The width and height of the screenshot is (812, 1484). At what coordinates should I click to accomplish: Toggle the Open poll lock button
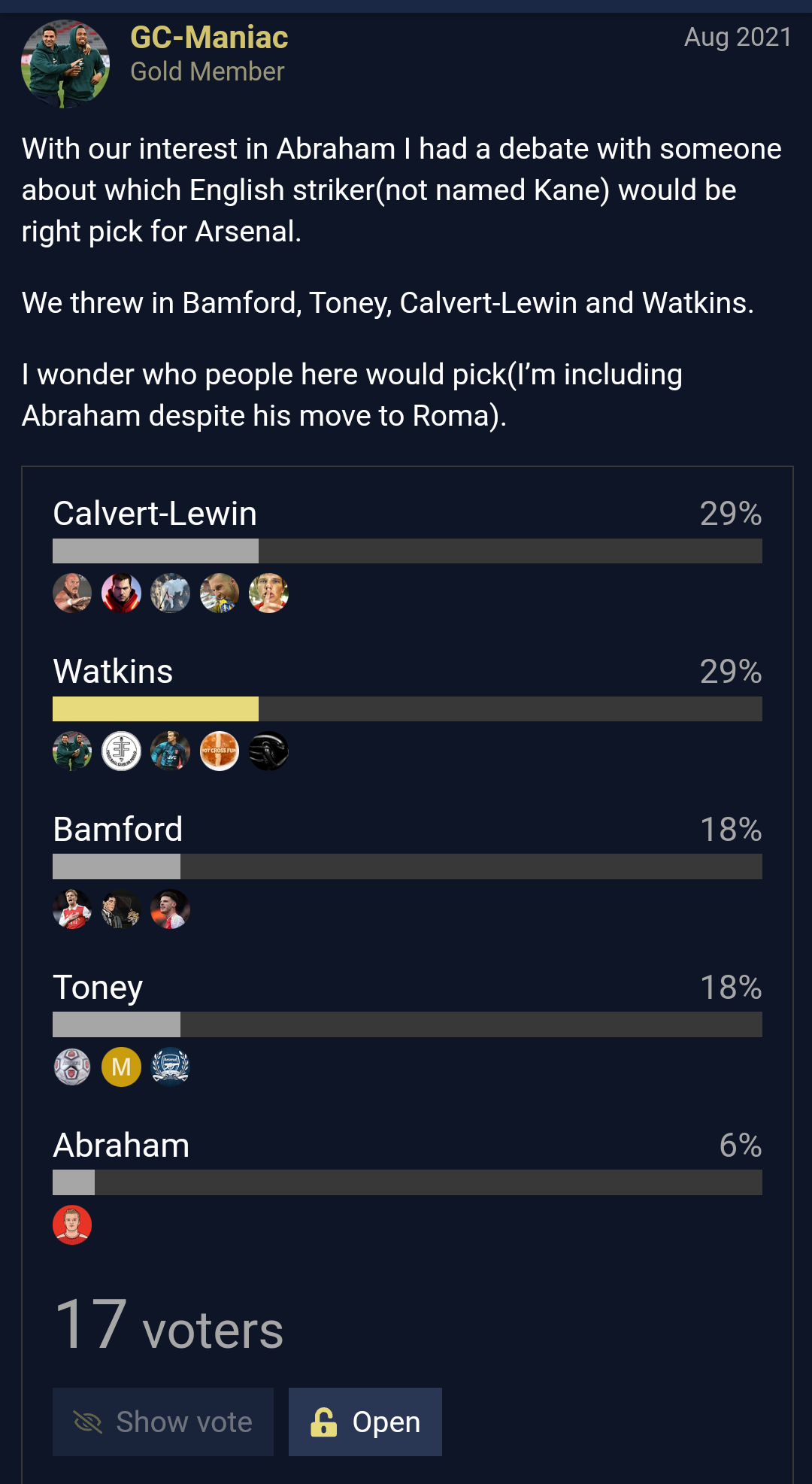(x=365, y=1422)
